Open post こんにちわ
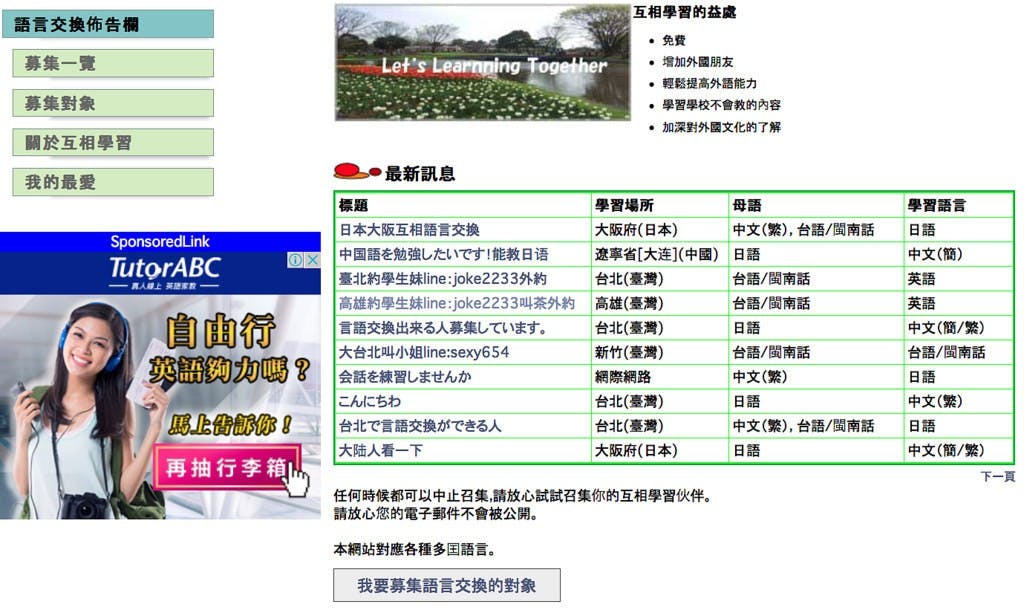The width and height of the screenshot is (1024, 613). 370,401
